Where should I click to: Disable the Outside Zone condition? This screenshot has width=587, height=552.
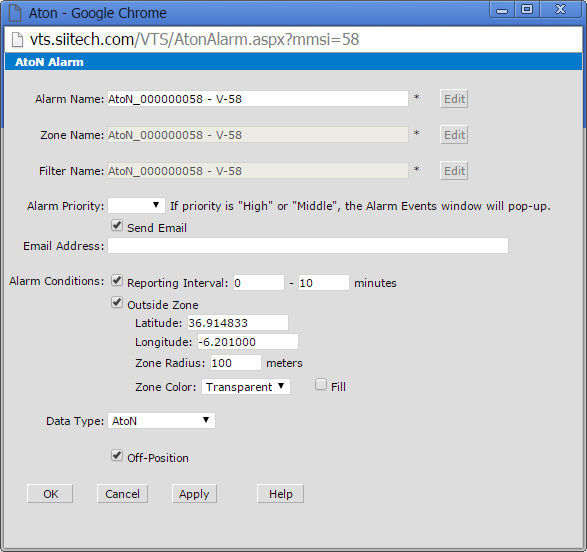tap(117, 302)
